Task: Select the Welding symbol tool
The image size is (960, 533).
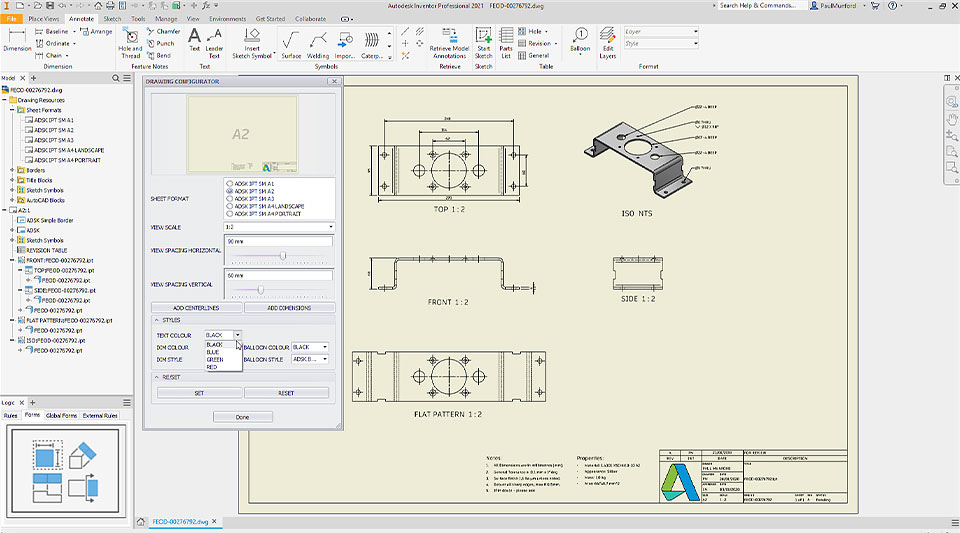Action: pyautogui.click(x=318, y=44)
